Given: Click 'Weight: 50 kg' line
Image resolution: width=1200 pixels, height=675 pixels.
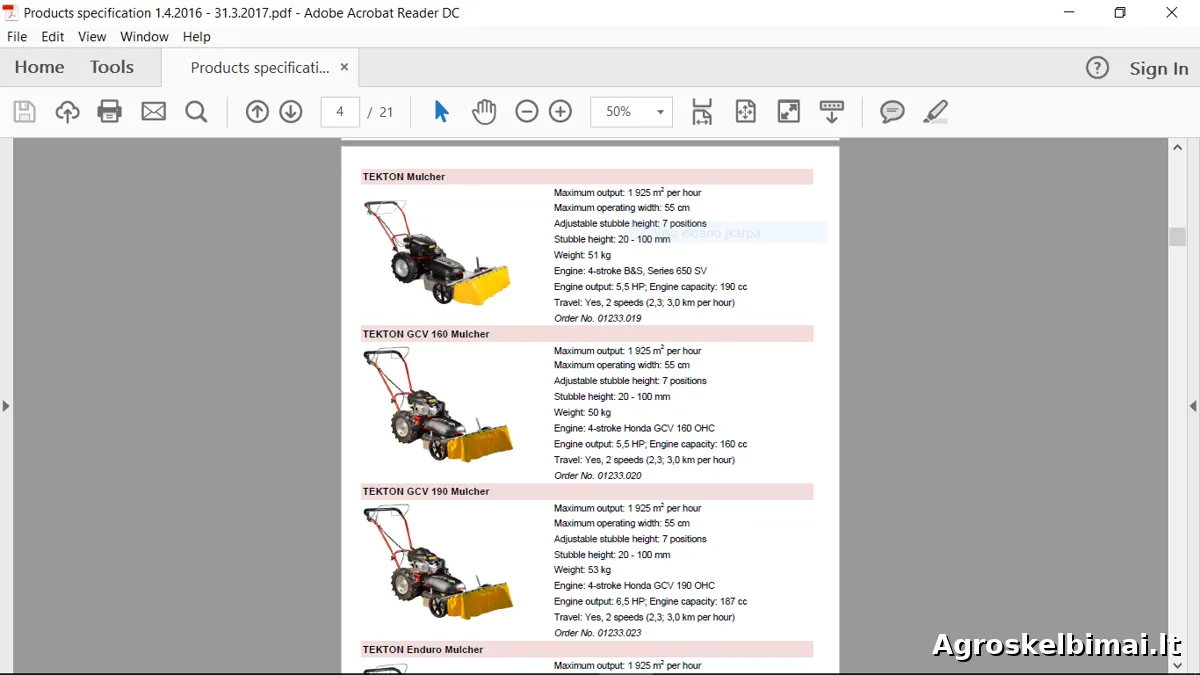Looking at the screenshot, I should 582,413.
